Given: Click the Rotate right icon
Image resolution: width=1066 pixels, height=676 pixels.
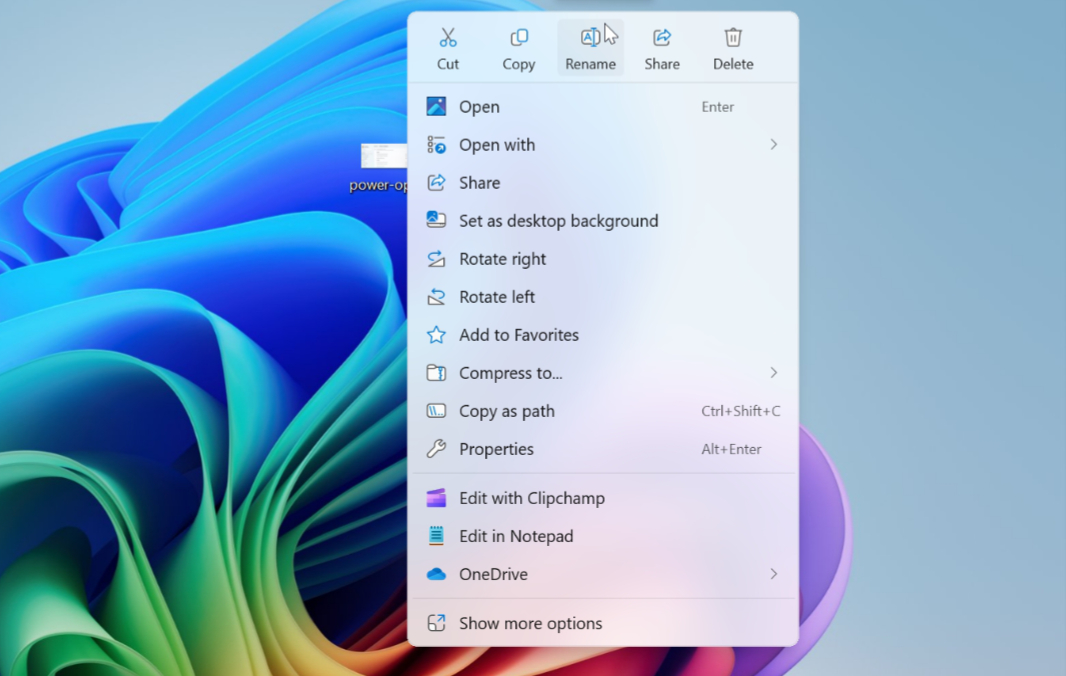Looking at the screenshot, I should [436, 259].
